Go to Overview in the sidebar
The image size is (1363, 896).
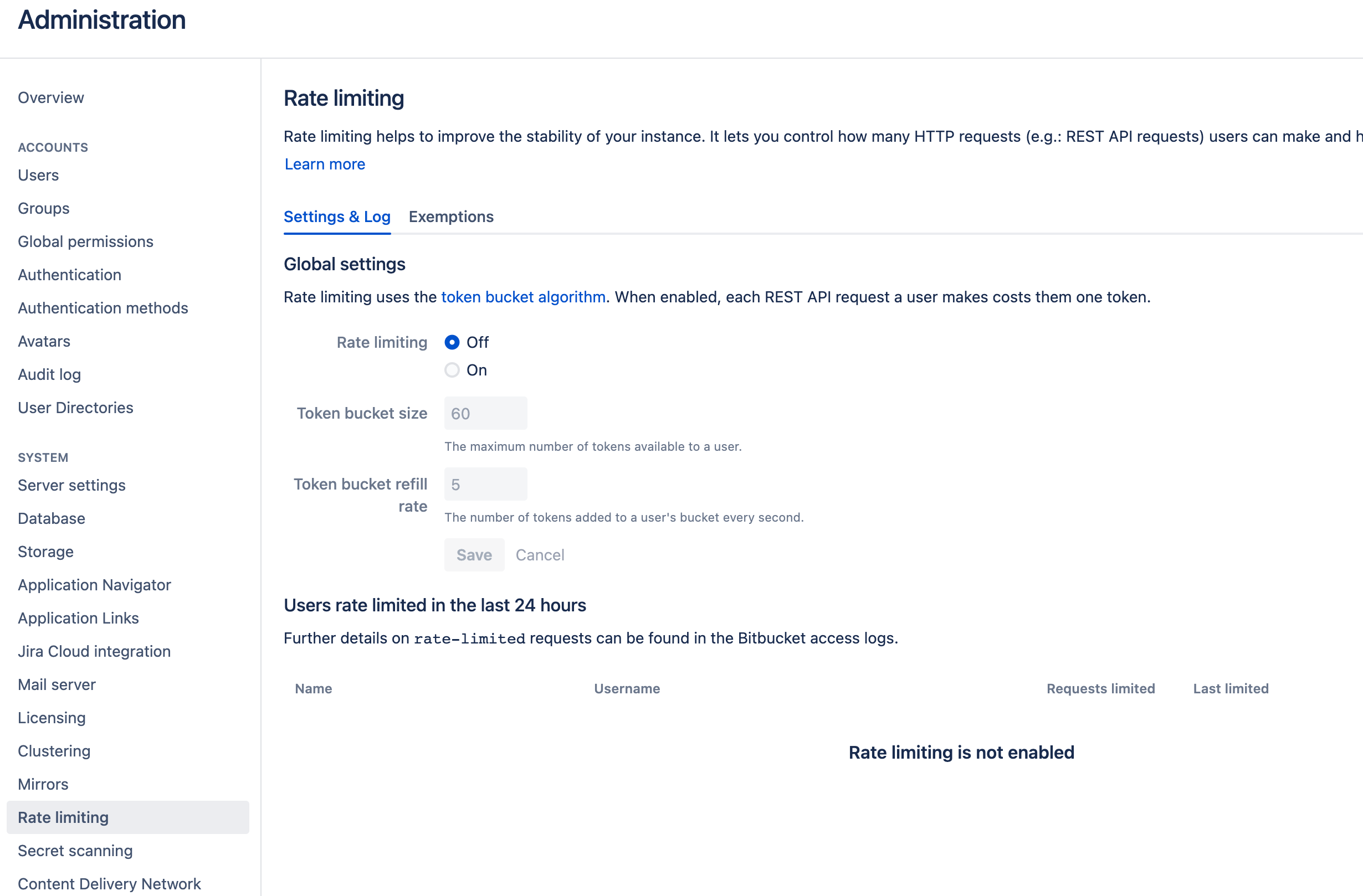pyautogui.click(x=51, y=98)
